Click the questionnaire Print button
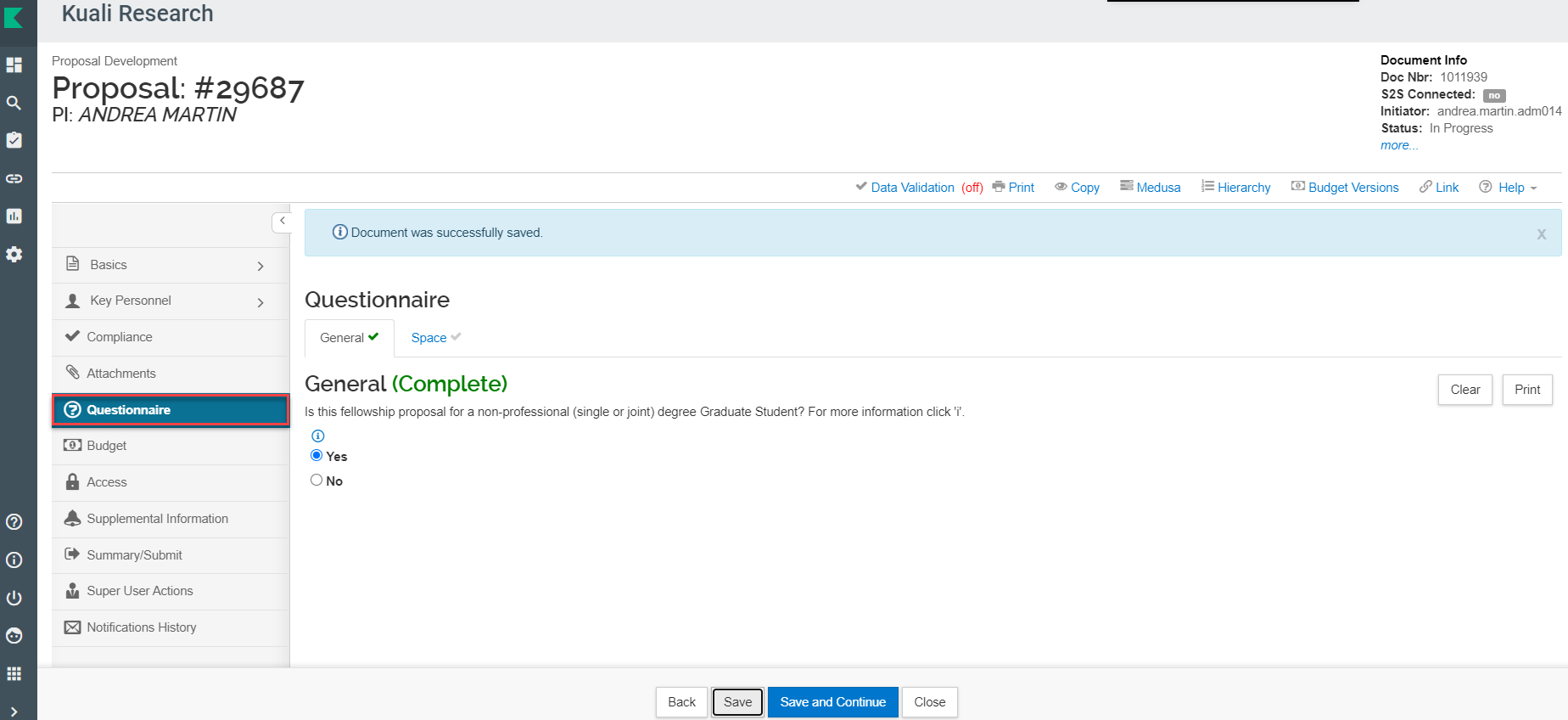The image size is (1568, 720). [x=1527, y=390]
